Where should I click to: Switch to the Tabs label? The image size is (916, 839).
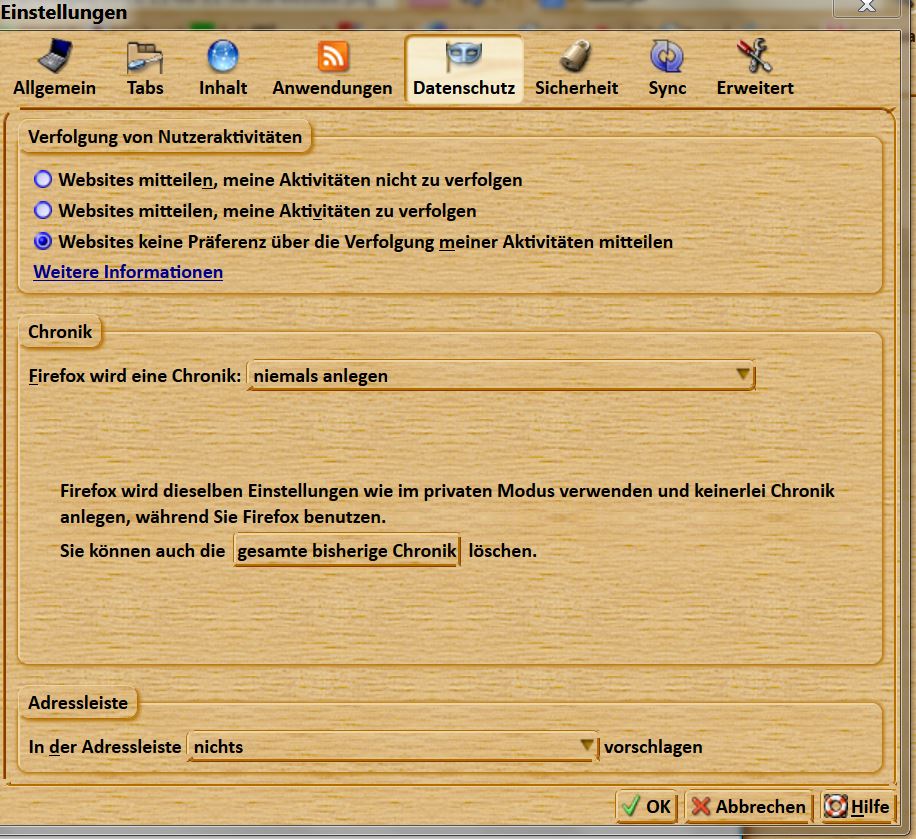145,88
